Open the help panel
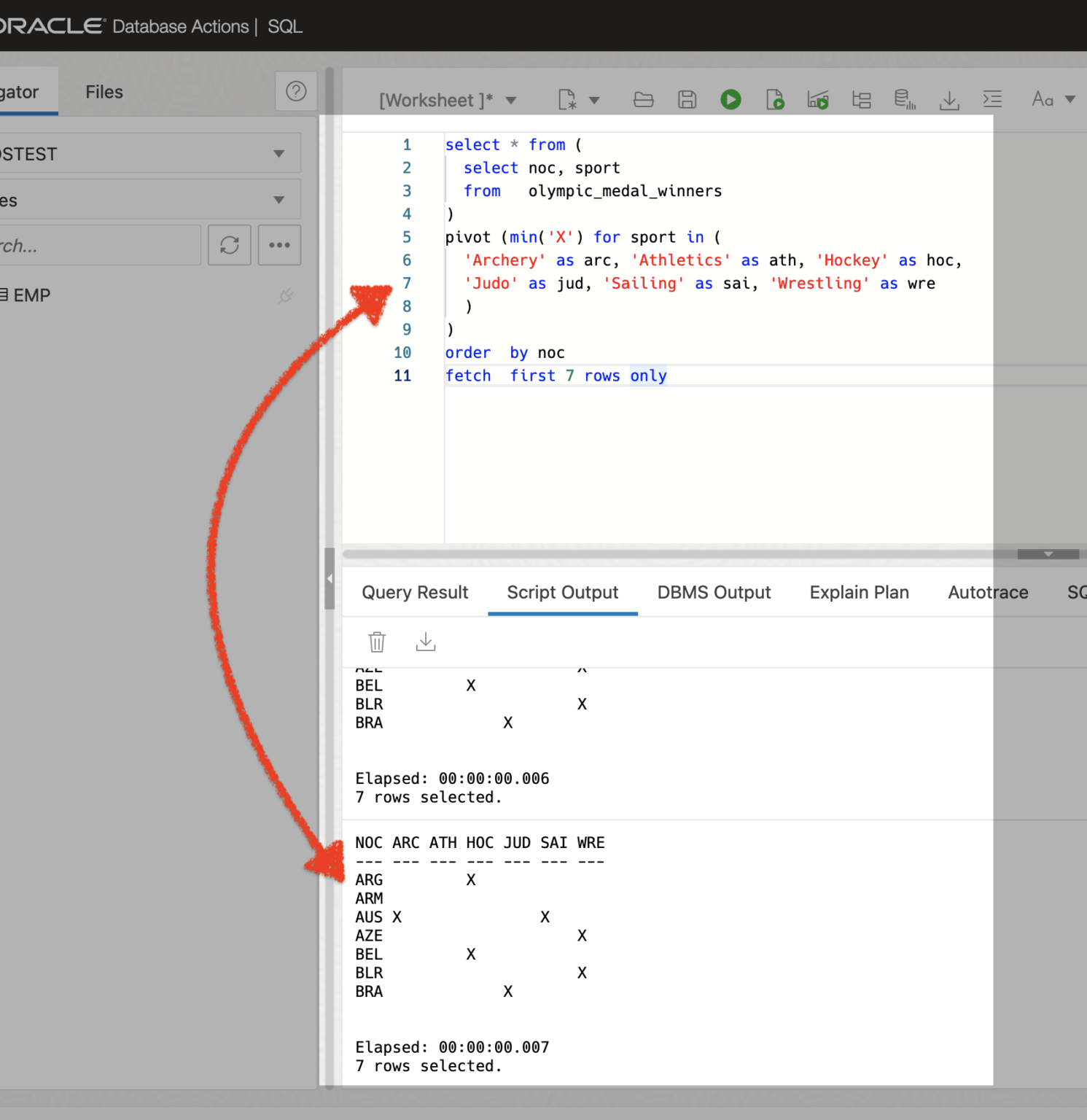1087x1120 pixels. [296, 90]
